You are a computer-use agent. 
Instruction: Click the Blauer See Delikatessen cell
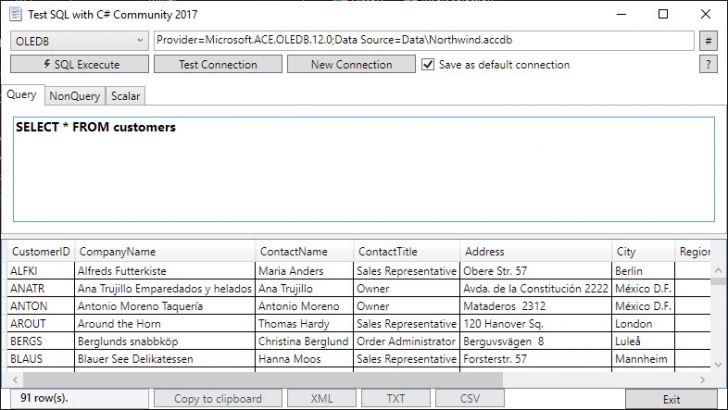pos(164,359)
